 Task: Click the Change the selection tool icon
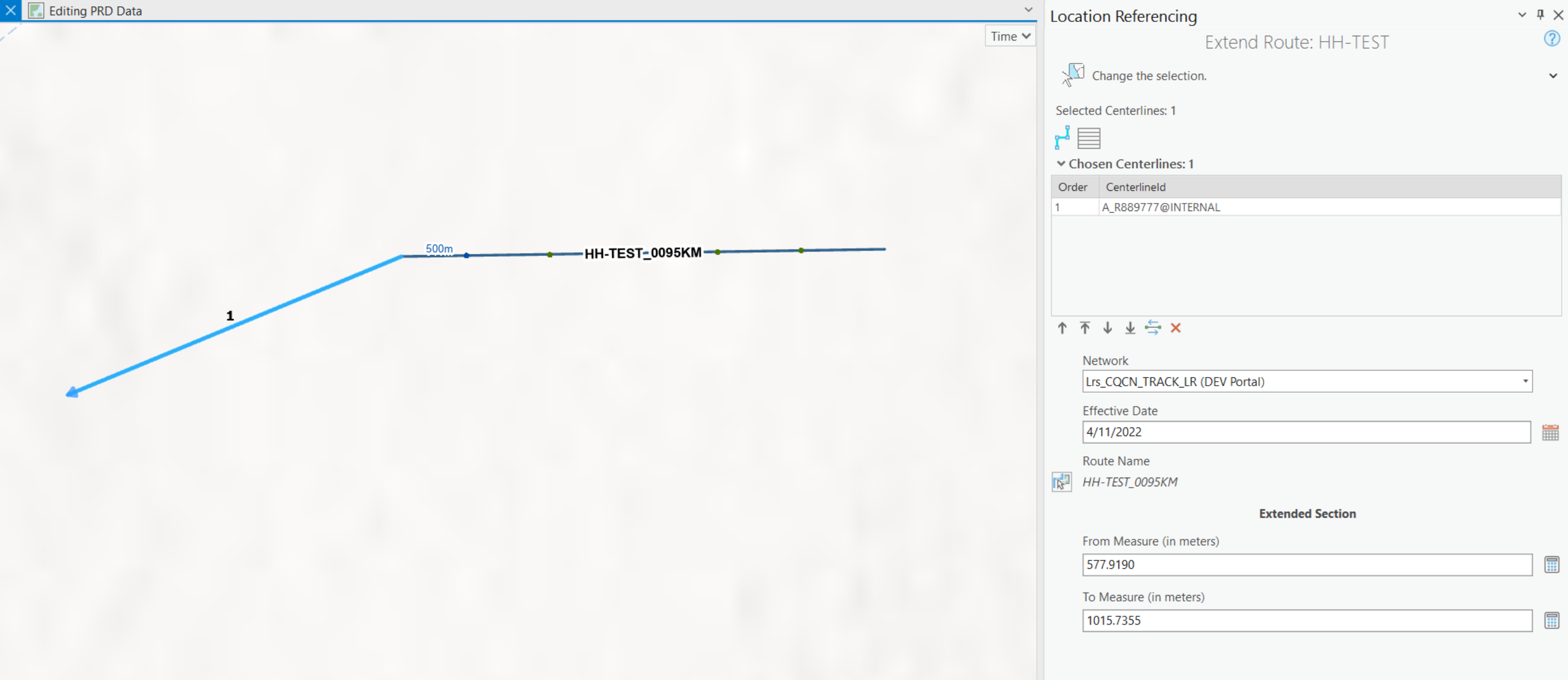tap(1073, 75)
